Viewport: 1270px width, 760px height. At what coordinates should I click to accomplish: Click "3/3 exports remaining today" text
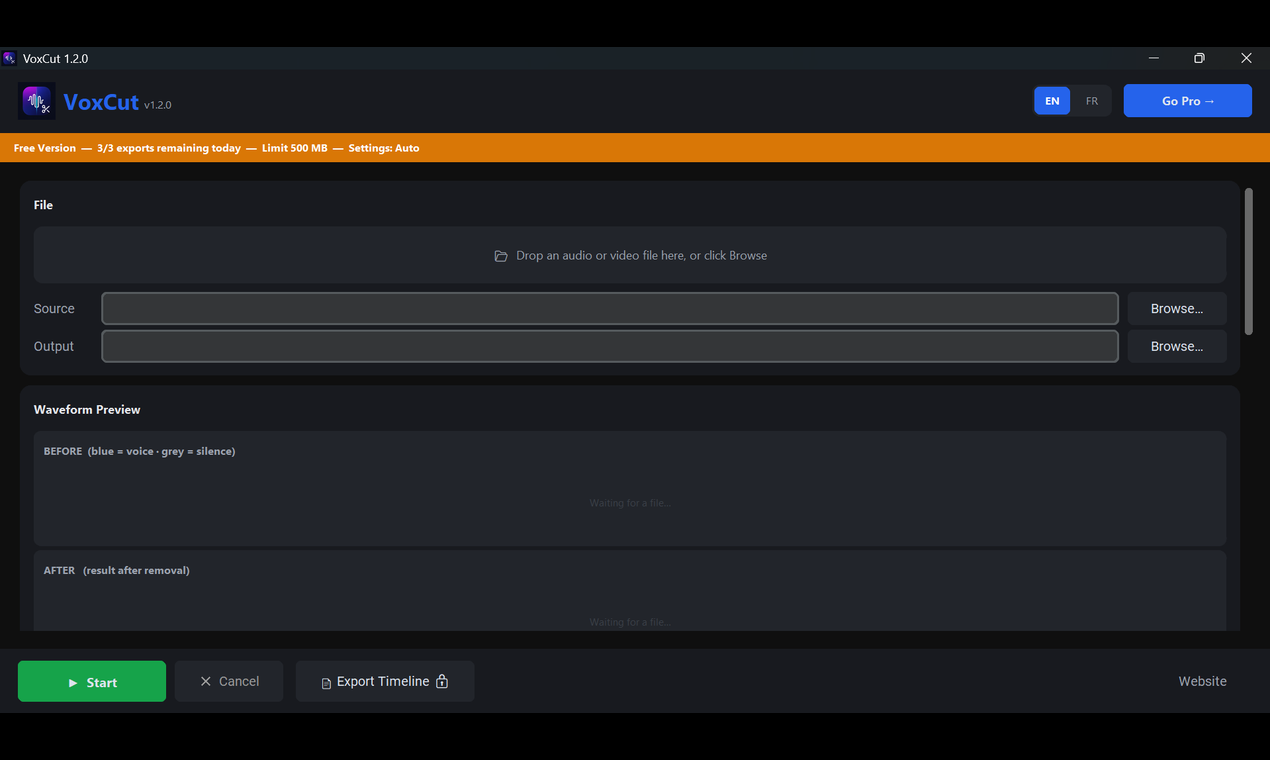point(169,148)
